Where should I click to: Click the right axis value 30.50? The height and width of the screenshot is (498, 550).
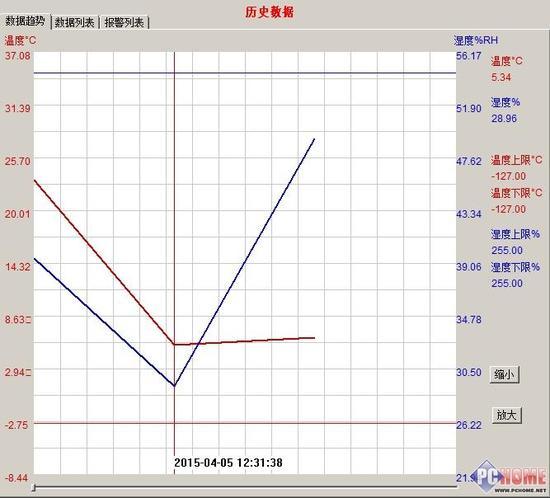[x=469, y=372]
